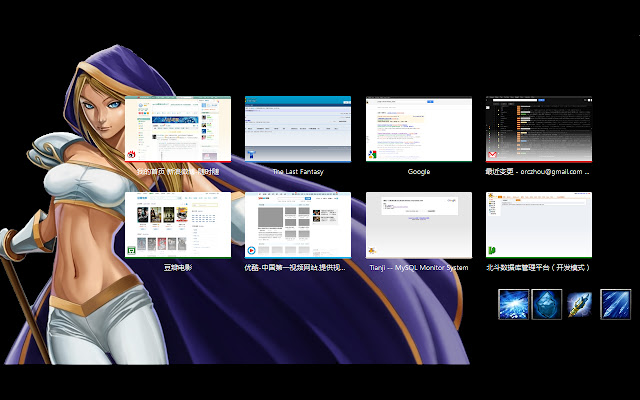Viewport: 640px width, 400px height.
Task: Click the 我的首页 新浪微博 title
Action: [x=178, y=172]
